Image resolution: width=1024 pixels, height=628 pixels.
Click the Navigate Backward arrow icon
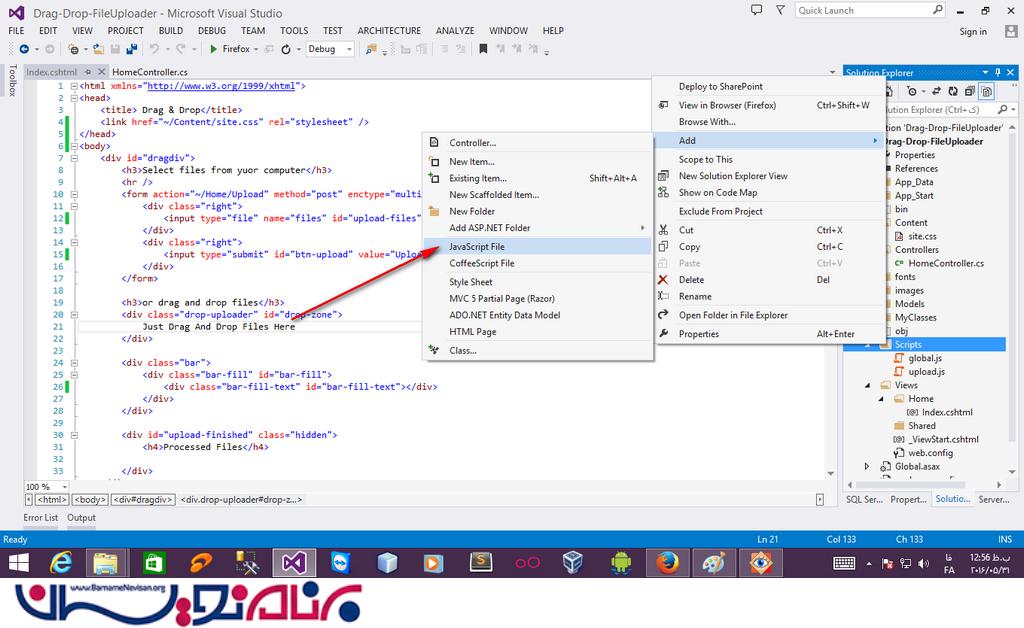click(x=22, y=49)
